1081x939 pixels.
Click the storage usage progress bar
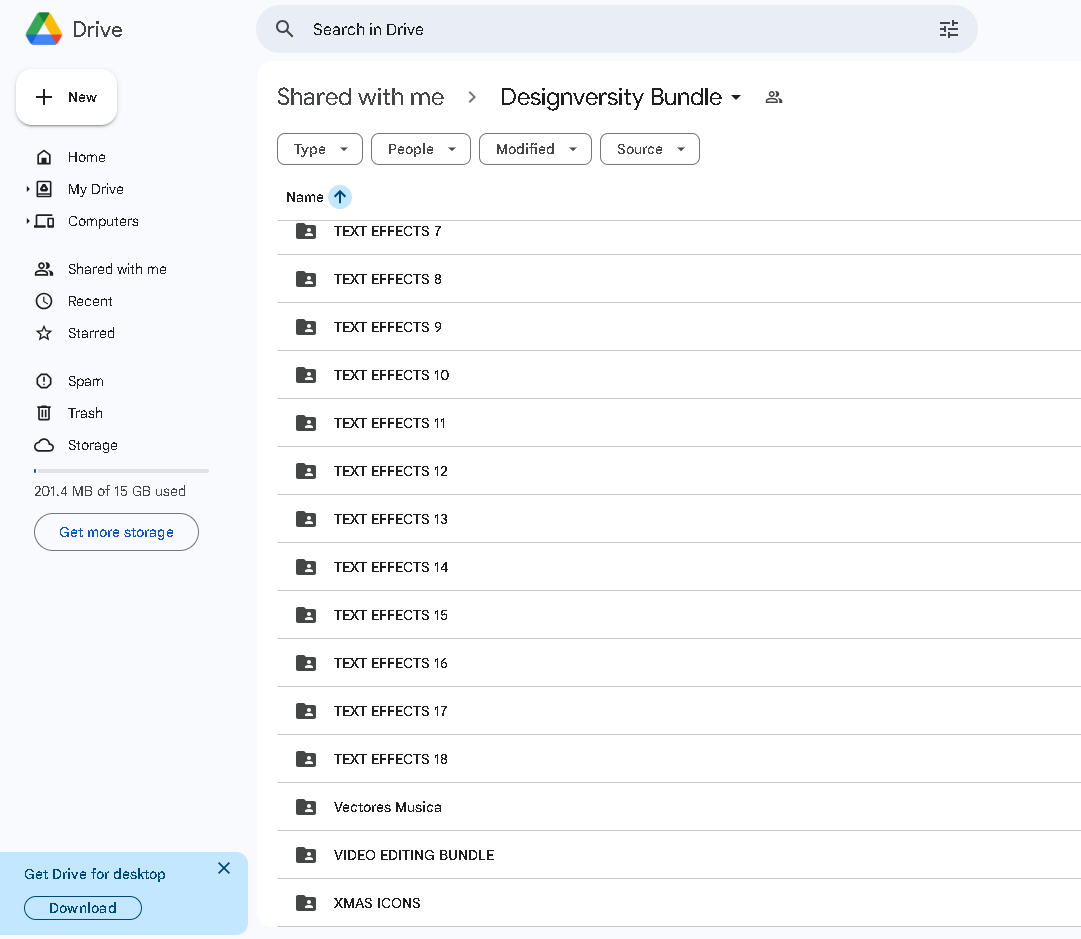coord(121,470)
